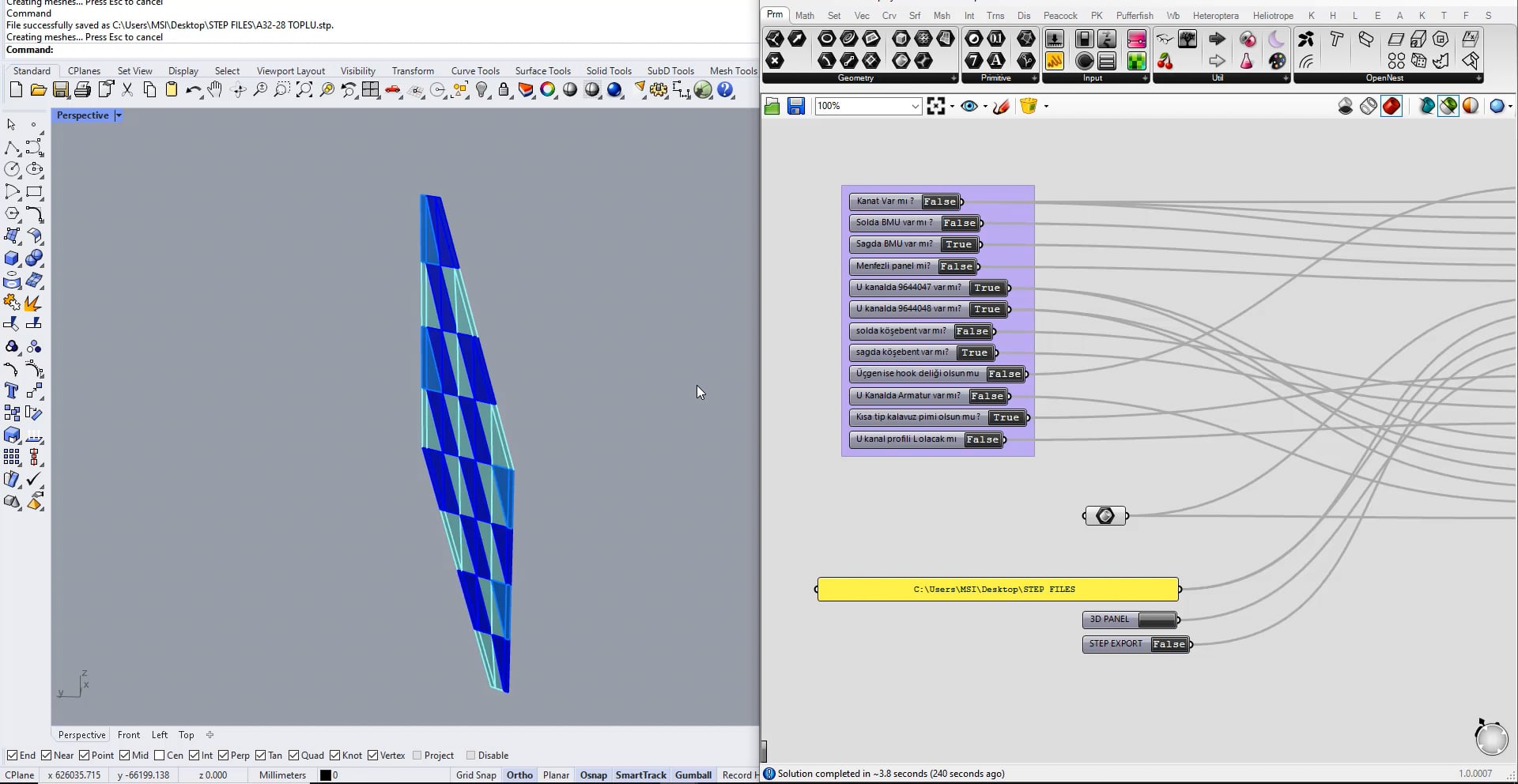The width and height of the screenshot is (1518, 784).
Task: Expand the OpenNest panel in Grasshopper ribbon
Action: tap(1479, 78)
